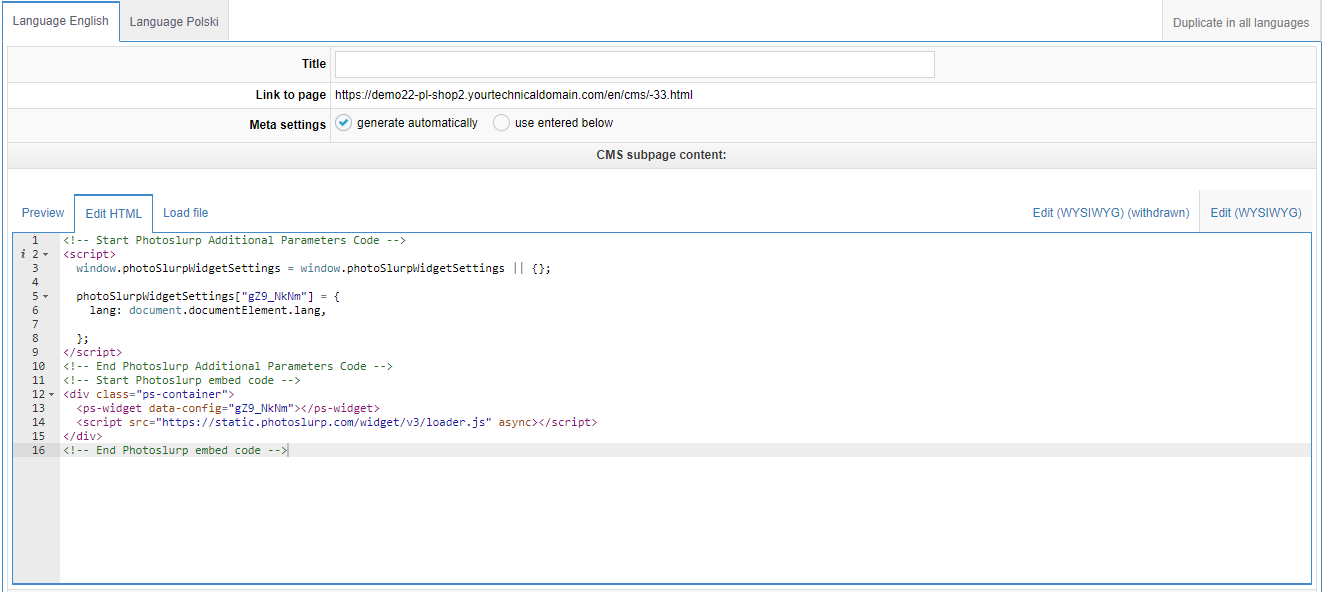The image size is (1327, 592).
Task: Click line number 16 in gutter
Action: click(38, 450)
